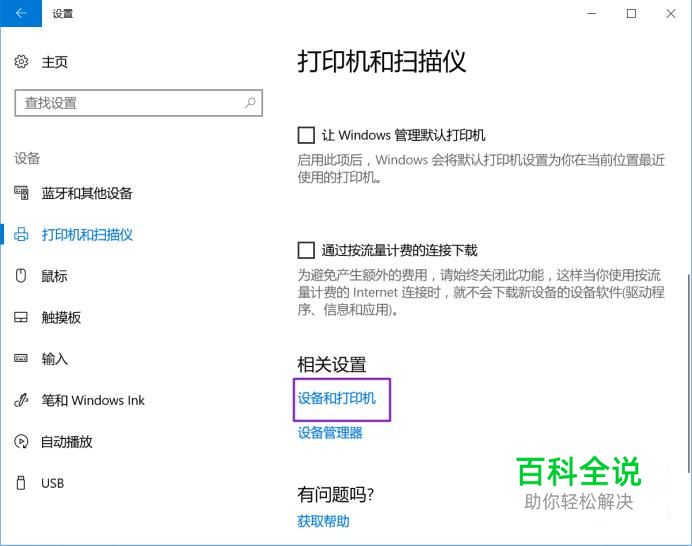692x546 pixels.
Task: Click the mouse icon in the sidebar
Action: point(21,276)
